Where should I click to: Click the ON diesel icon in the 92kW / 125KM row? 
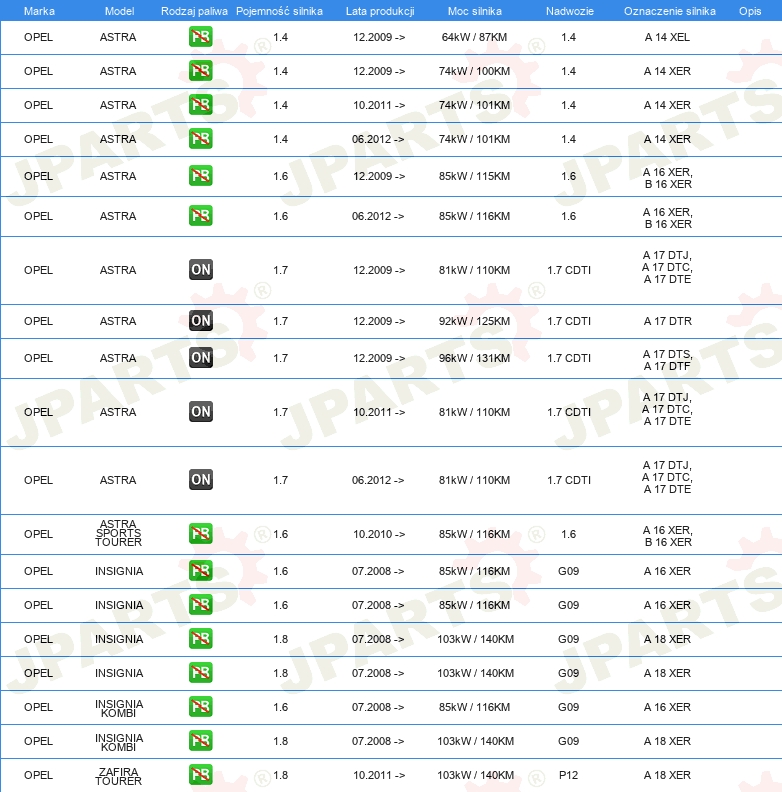201,320
